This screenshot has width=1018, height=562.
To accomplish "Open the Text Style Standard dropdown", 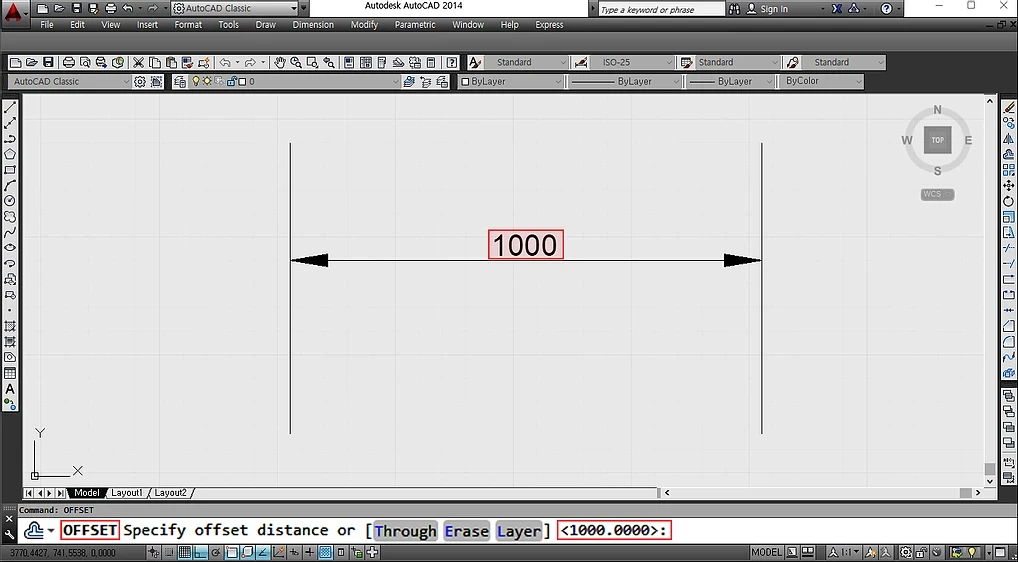I will pos(527,62).
